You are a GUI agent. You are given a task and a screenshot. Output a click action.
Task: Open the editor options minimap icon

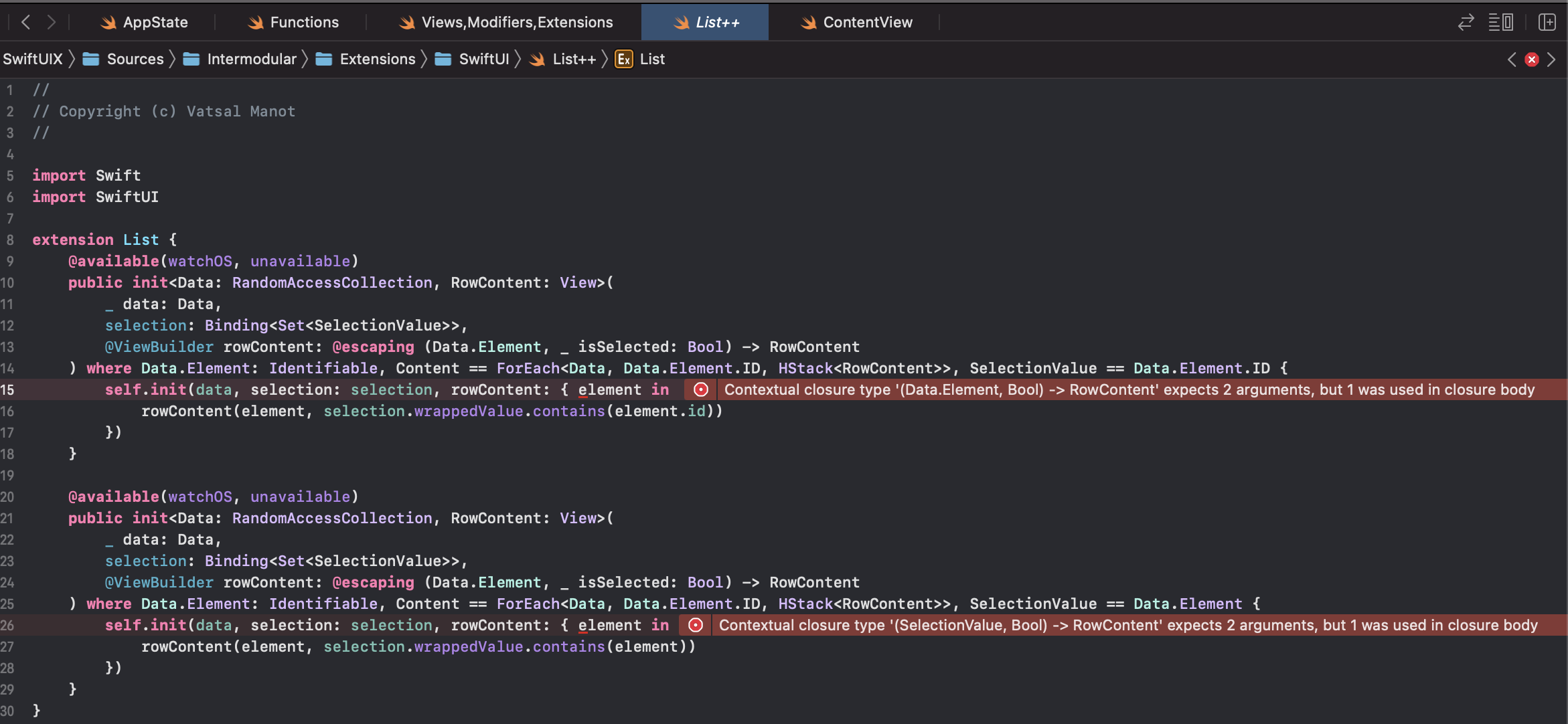click(1501, 21)
